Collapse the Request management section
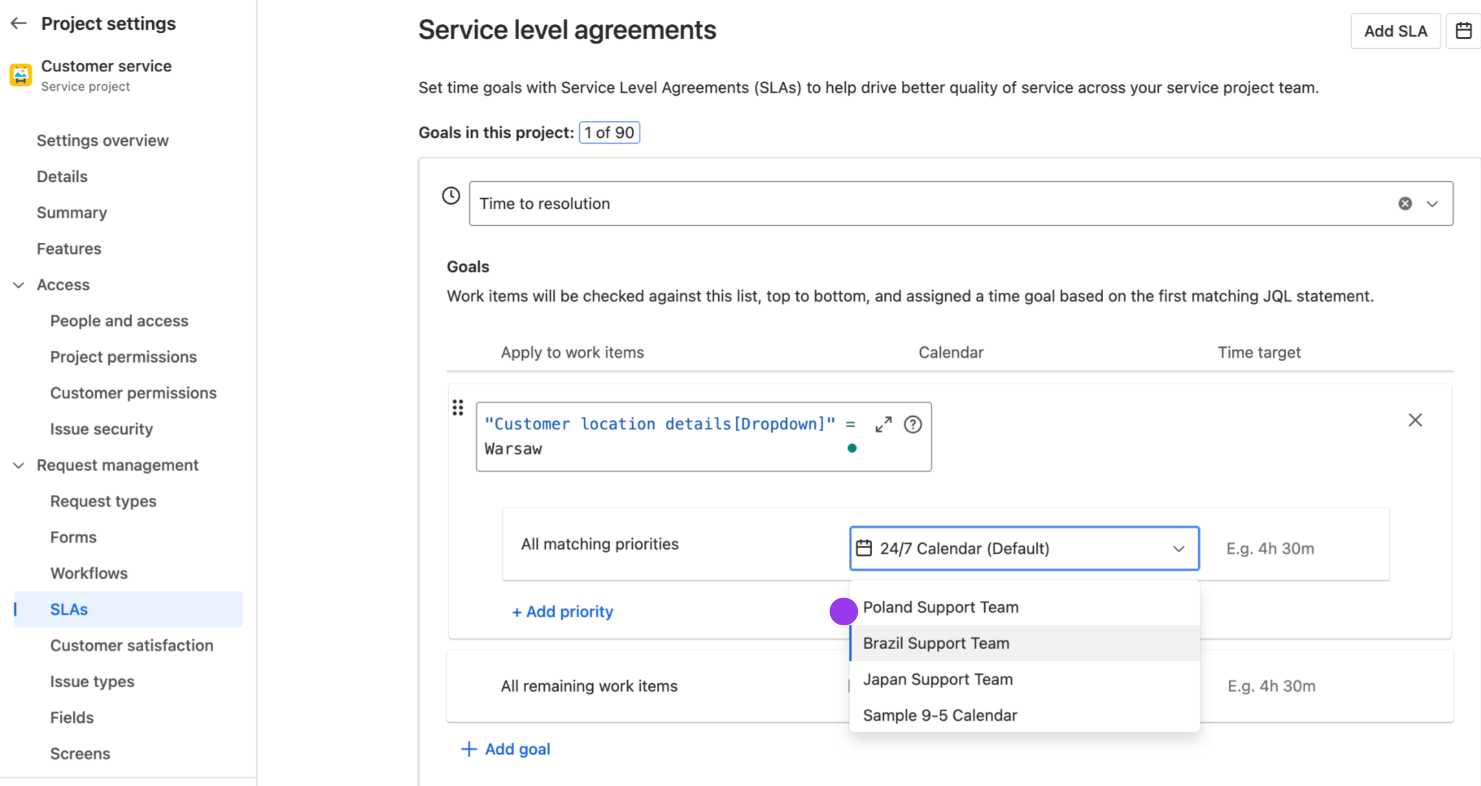1481x786 pixels. (x=18, y=465)
